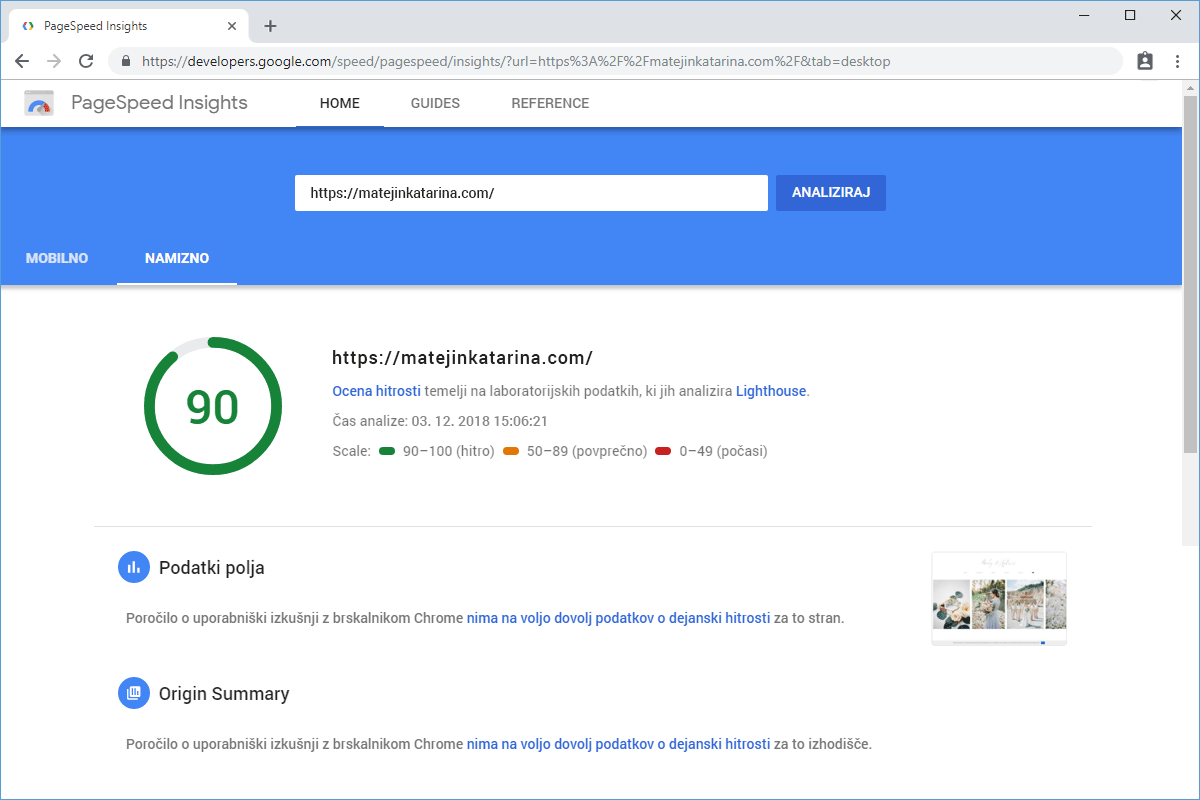
Task: Click the browser back arrow
Action: click(x=22, y=61)
